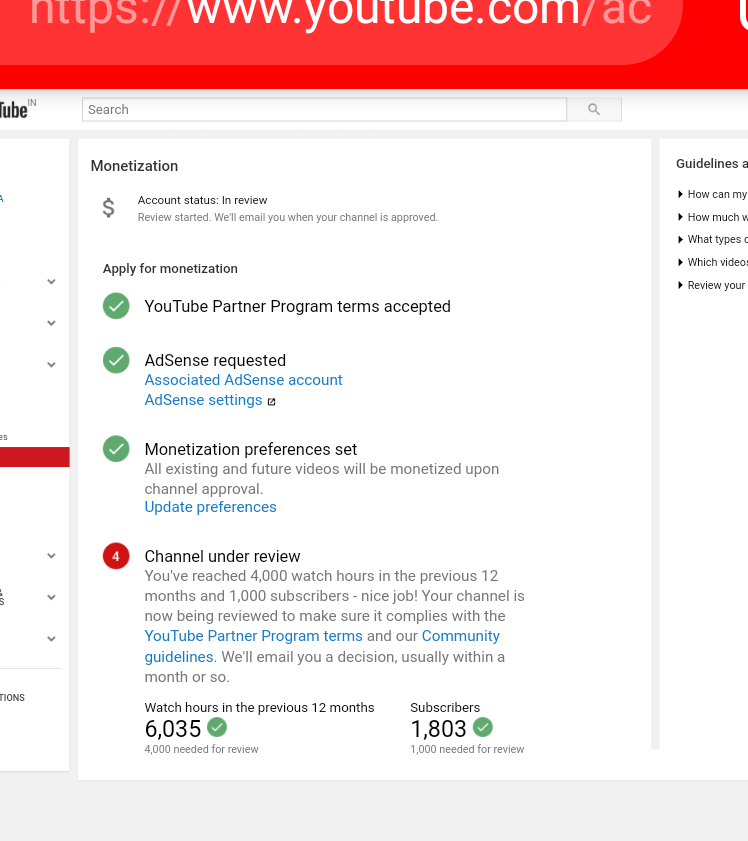748x841 pixels.
Task: Expand the third sidebar chevron, the one above the red highlighted item
Action: (x=51, y=365)
